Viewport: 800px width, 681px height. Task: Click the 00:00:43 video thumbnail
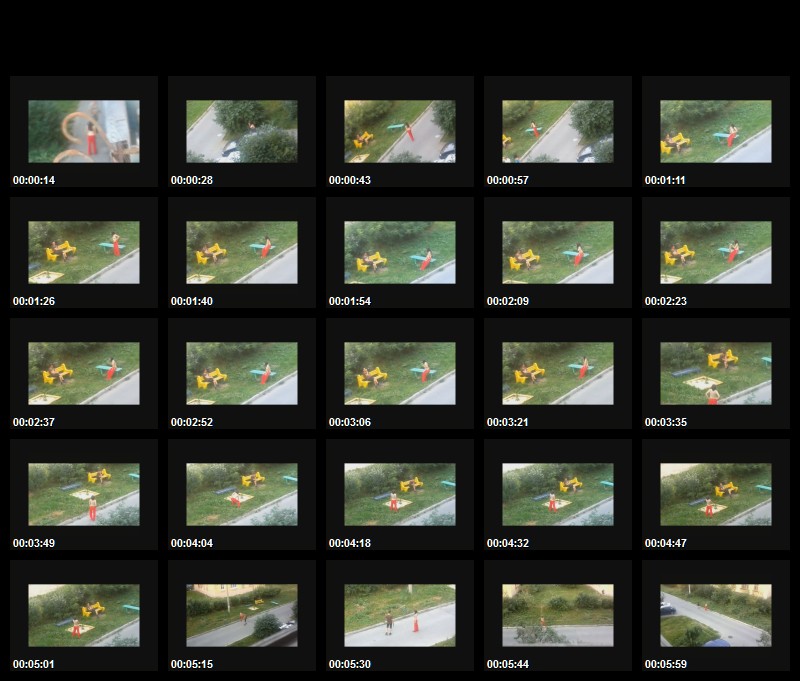click(x=400, y=131)
